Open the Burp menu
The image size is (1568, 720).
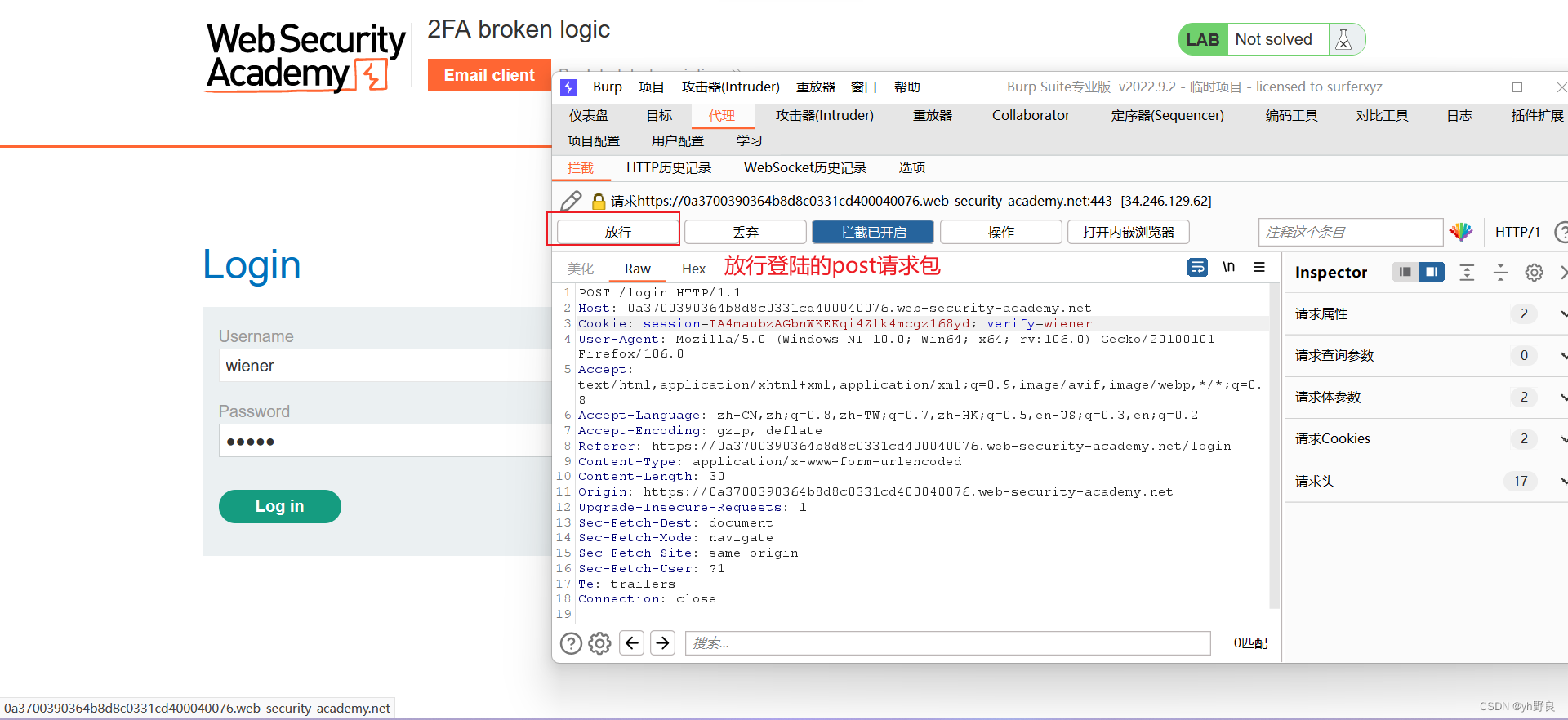[x=607, y=87]
